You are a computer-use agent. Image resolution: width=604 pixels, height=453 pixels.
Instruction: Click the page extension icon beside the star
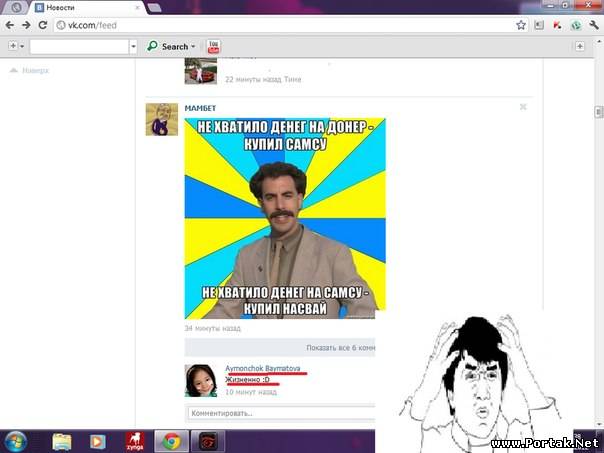coord(539,25)
